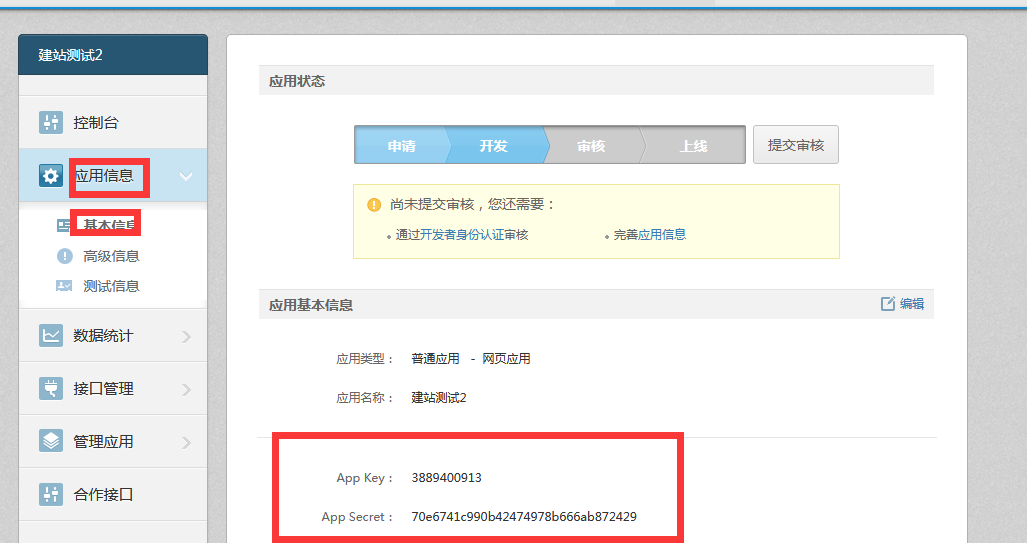Image resolution: width=1027 pixels, height=543 pixels.
Task: Expand the 接口管理 menu arrow
Action: (x=186, y=389)
